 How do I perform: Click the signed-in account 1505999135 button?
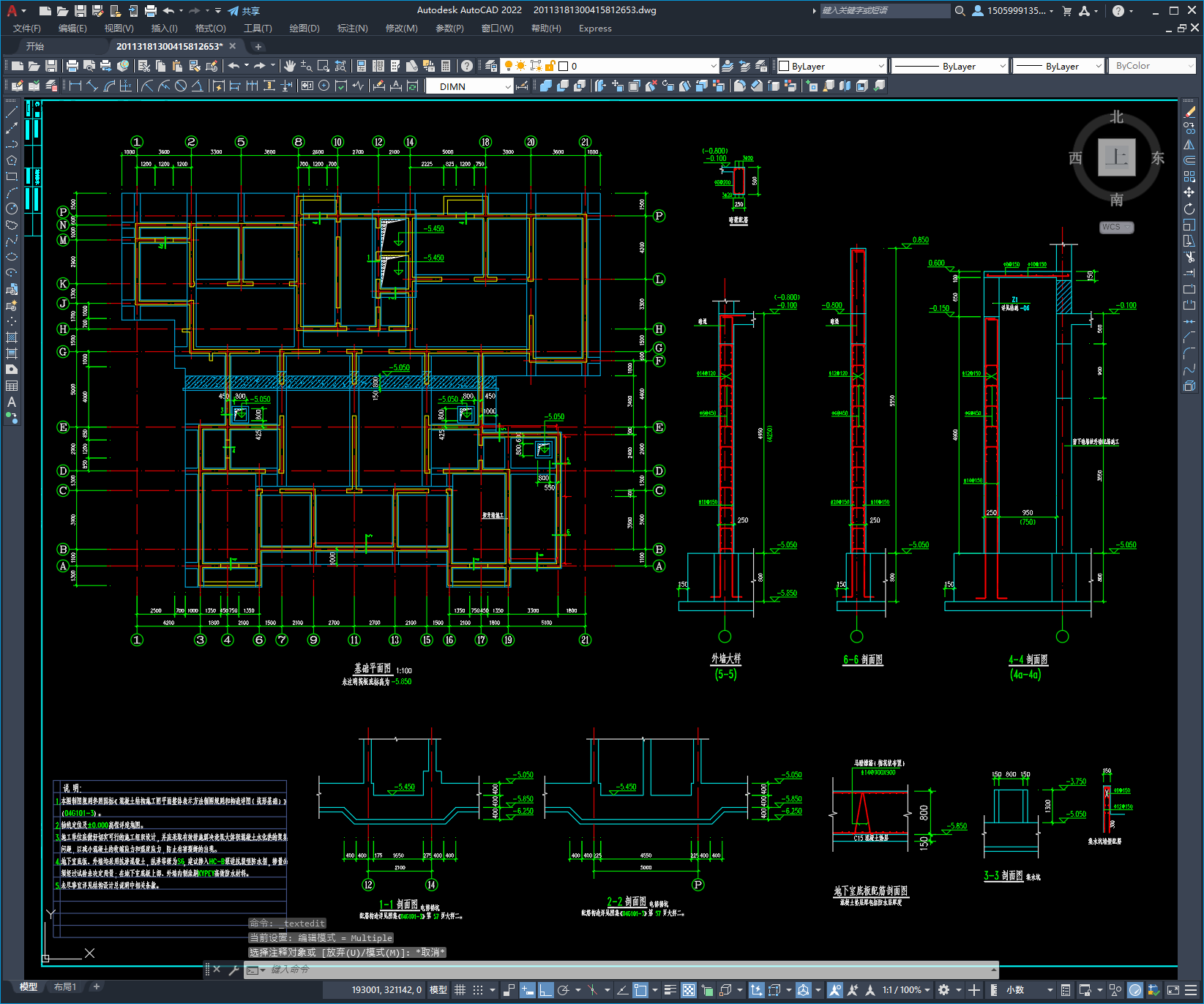coord(1013,11)
